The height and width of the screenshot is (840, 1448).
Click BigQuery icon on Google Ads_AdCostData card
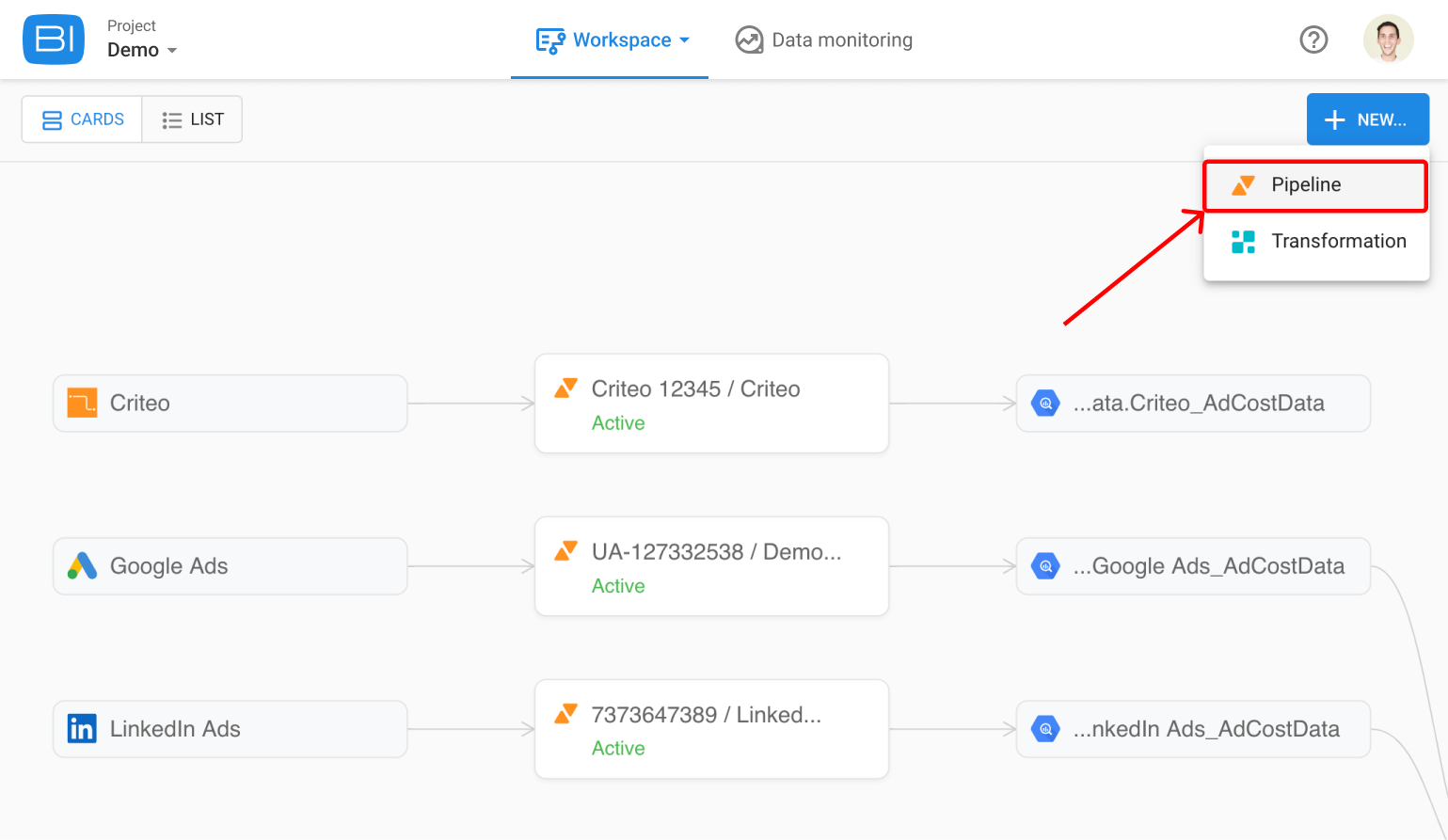[x=1045, y=565]
